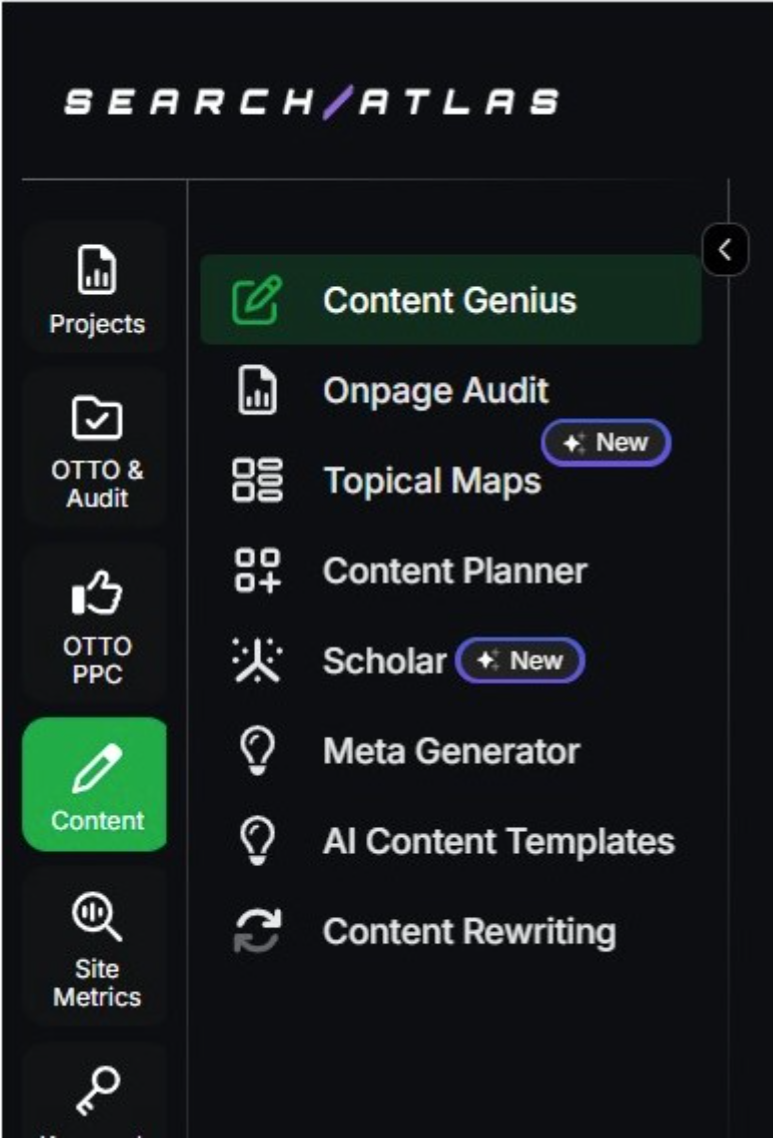Collapse the sidebar with chevron arrow

(x=725, y=250)
